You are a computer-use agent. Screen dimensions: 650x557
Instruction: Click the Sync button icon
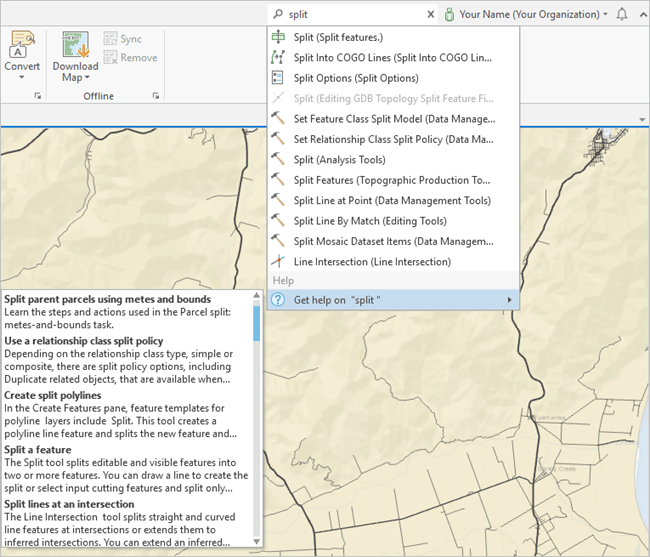pyautogui.click(x=110, y=39)
